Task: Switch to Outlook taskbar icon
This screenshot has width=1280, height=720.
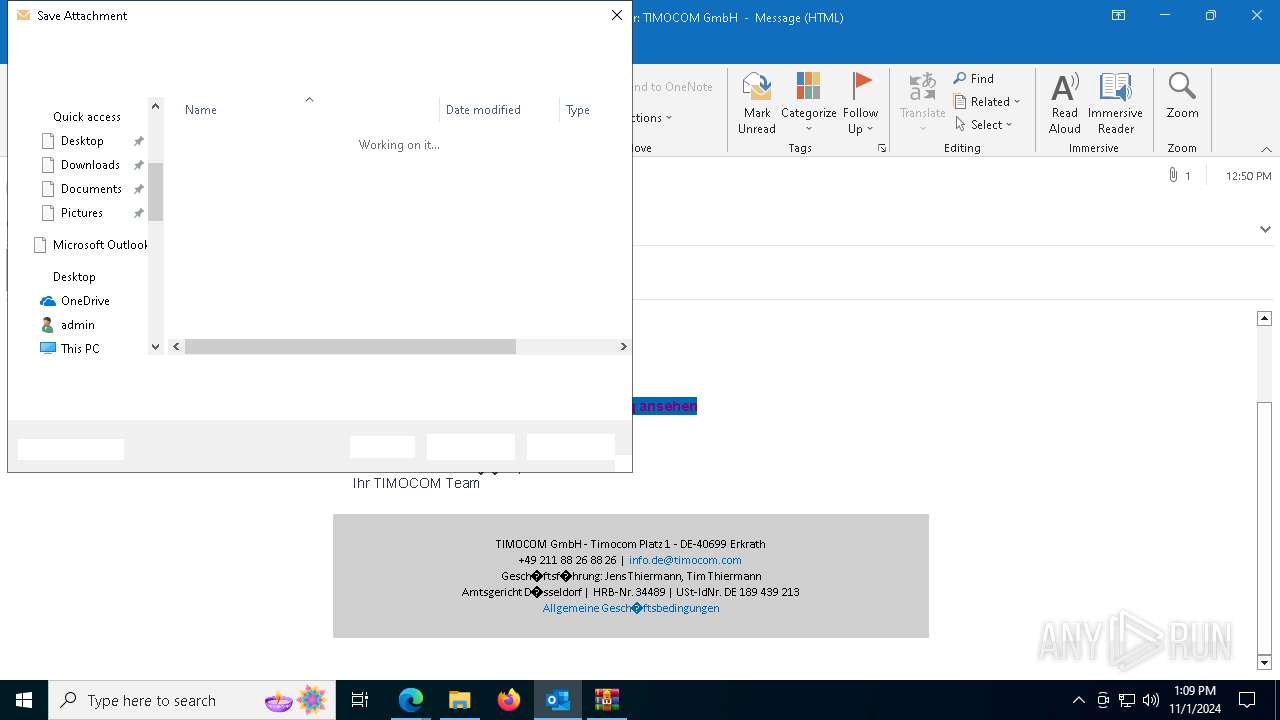Action: [x=558, y=700]
